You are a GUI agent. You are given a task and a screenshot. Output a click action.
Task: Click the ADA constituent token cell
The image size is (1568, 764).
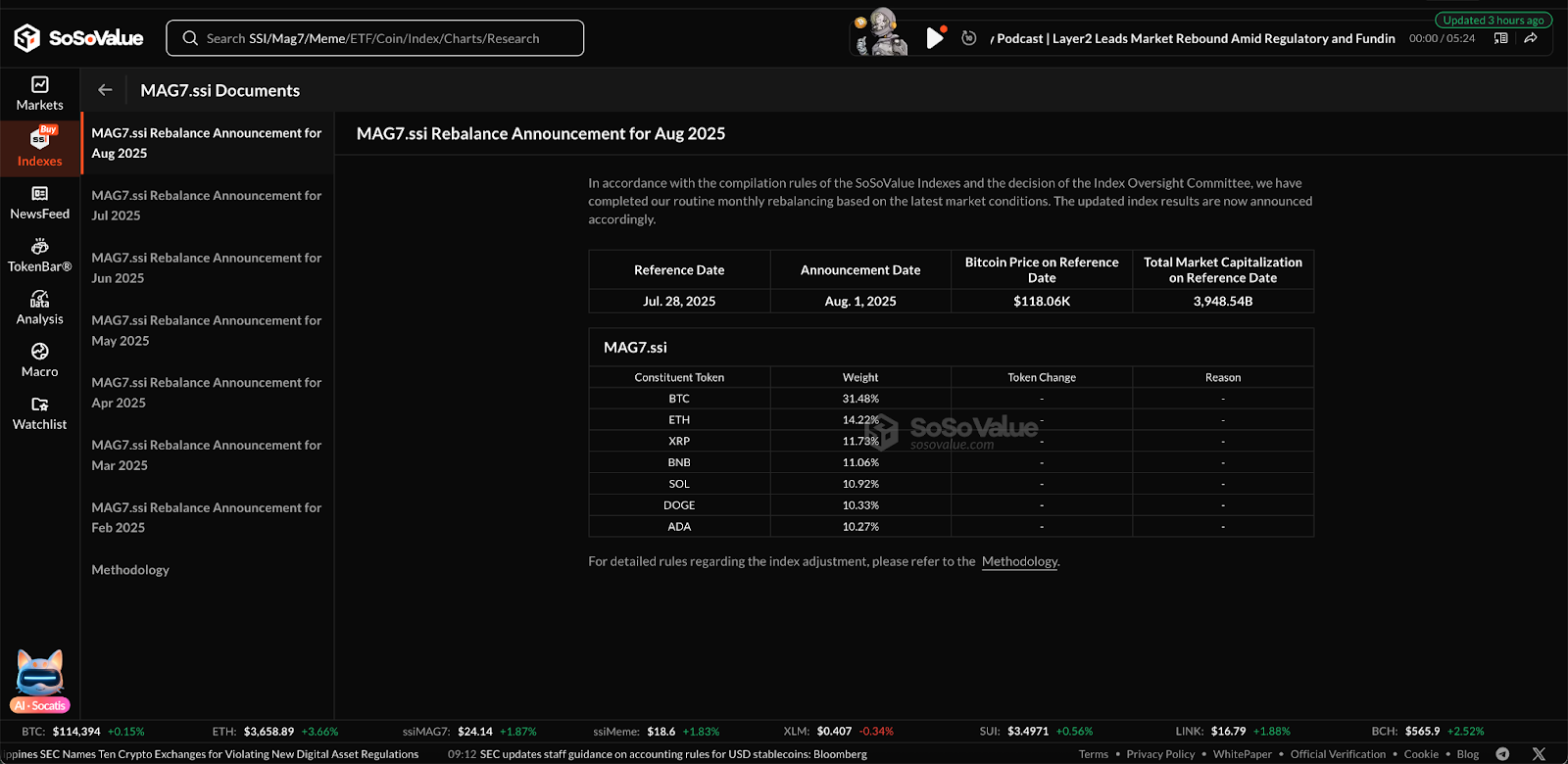pos(679,527)
